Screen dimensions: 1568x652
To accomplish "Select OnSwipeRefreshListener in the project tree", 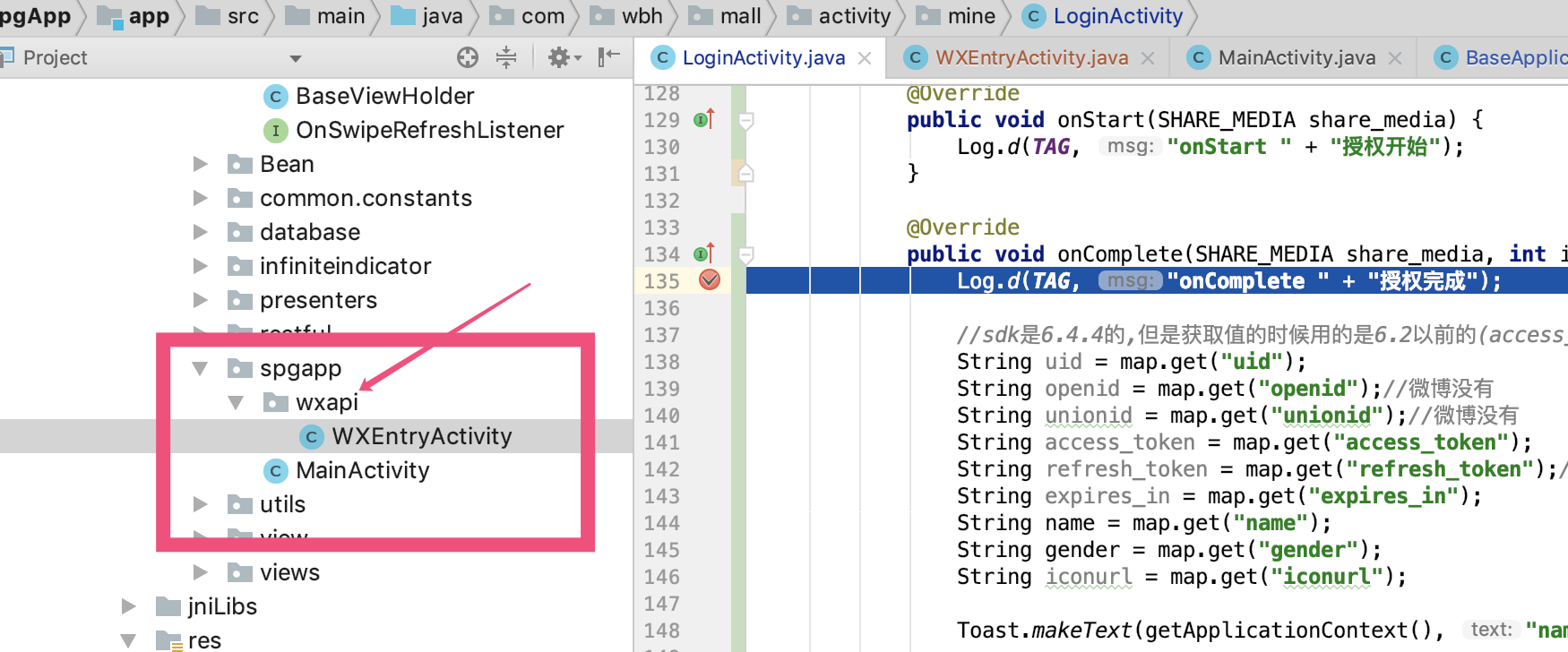I will tap(430, 131).
